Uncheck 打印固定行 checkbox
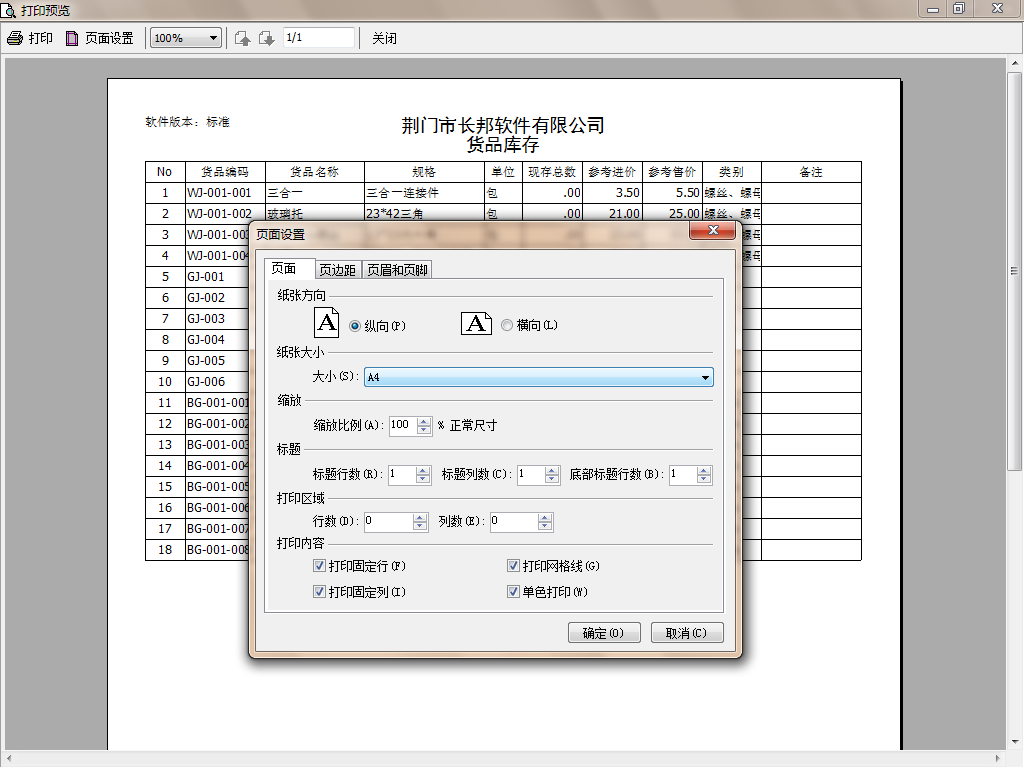This screenshot has height=768, width=1024. 319,566
